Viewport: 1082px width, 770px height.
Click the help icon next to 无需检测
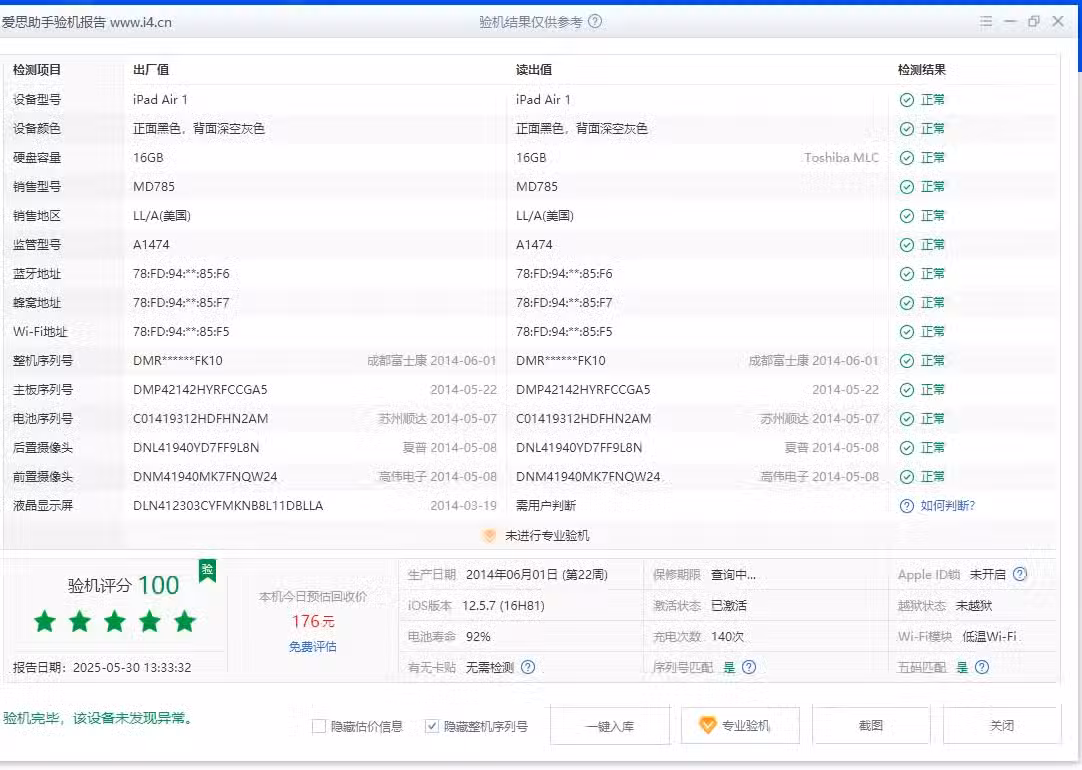[528, 667]
